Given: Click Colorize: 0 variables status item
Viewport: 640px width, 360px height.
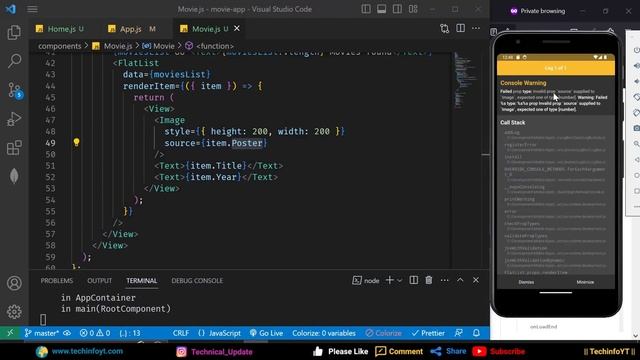Looking at the screenshot, I should (x=324, y=333).
